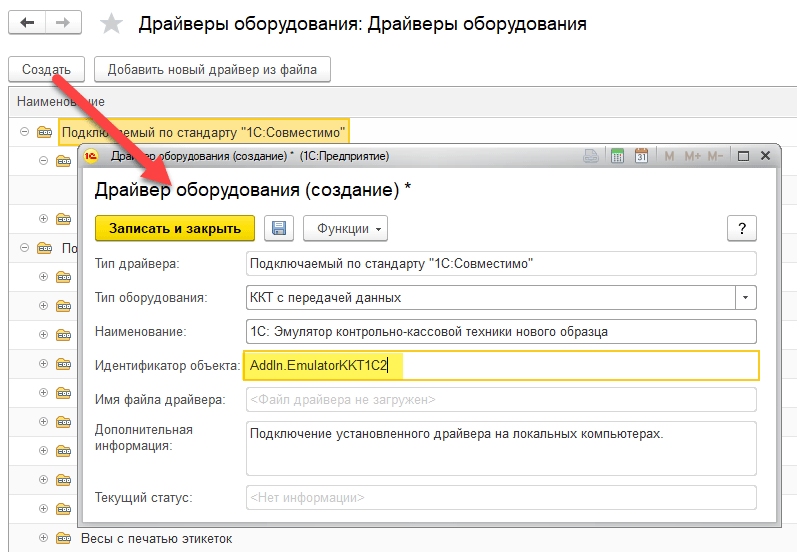Select the Весы с печатью этикеток row

tap(157, 538)
